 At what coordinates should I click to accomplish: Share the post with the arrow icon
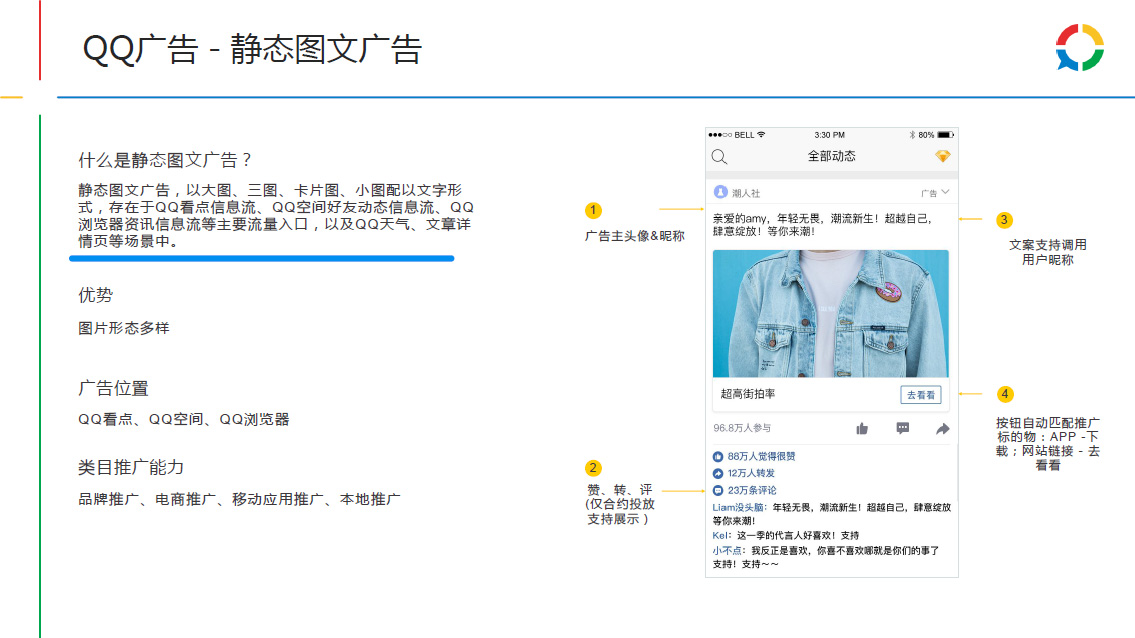point(942,429)
